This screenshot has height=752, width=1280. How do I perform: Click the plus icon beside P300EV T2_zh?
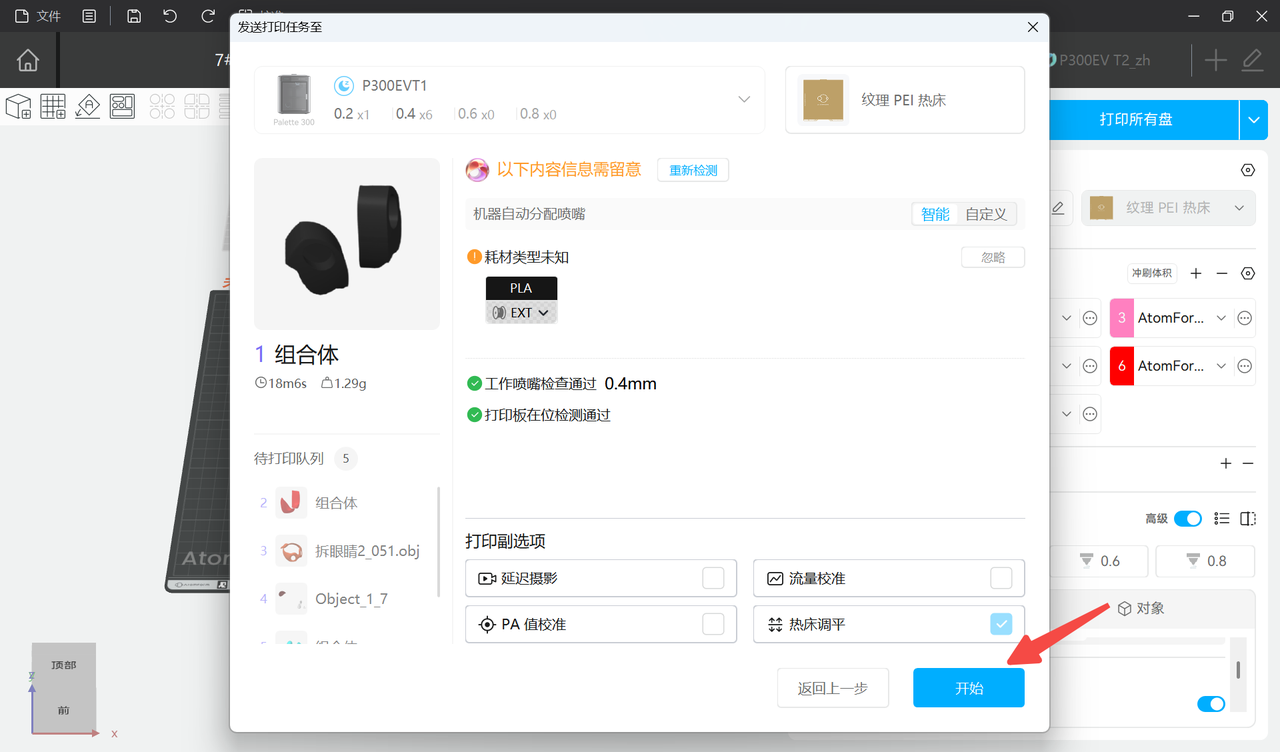tap(1215, 60)
